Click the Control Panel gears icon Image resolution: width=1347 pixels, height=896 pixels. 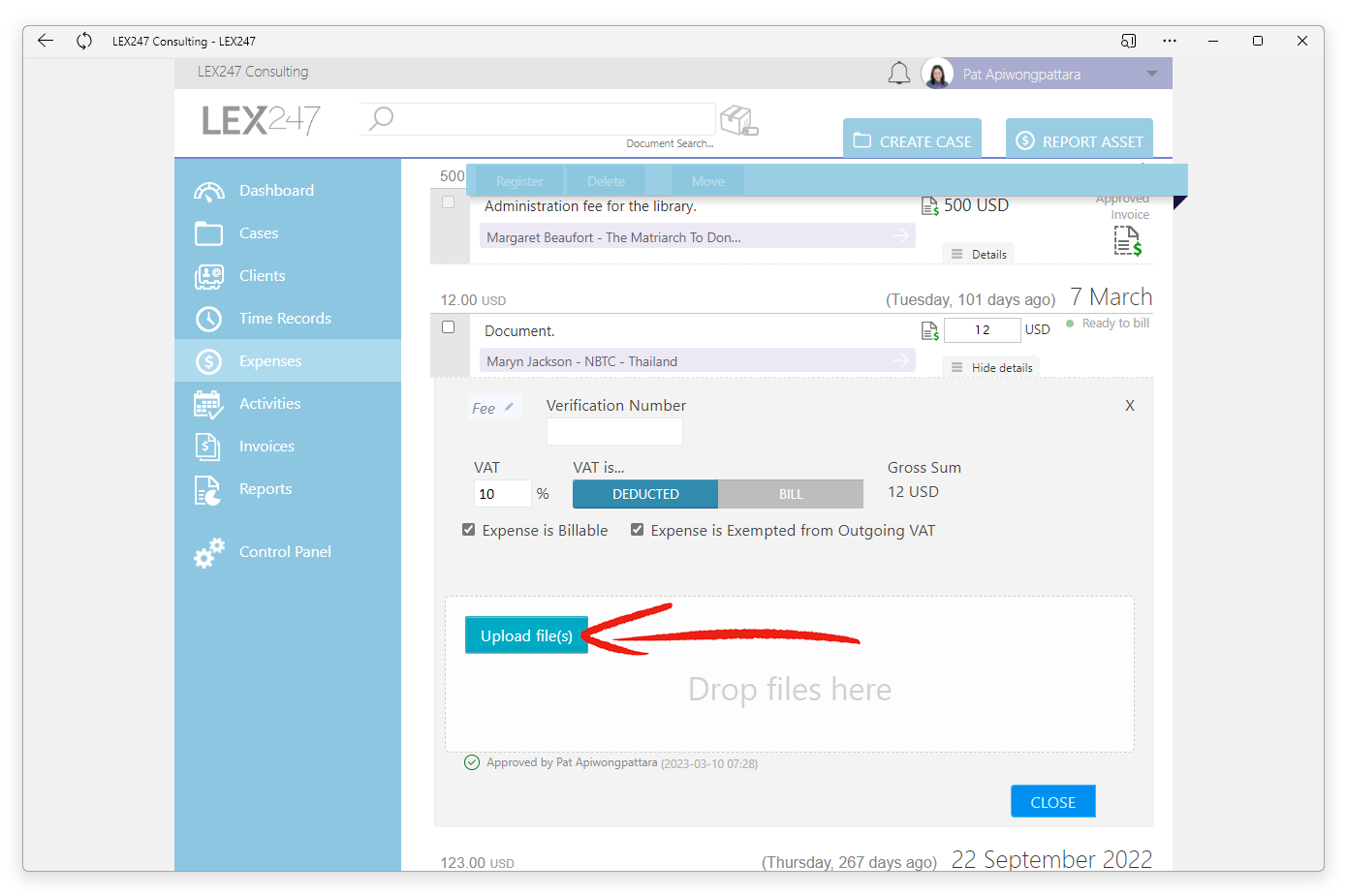tap(208, 552)
